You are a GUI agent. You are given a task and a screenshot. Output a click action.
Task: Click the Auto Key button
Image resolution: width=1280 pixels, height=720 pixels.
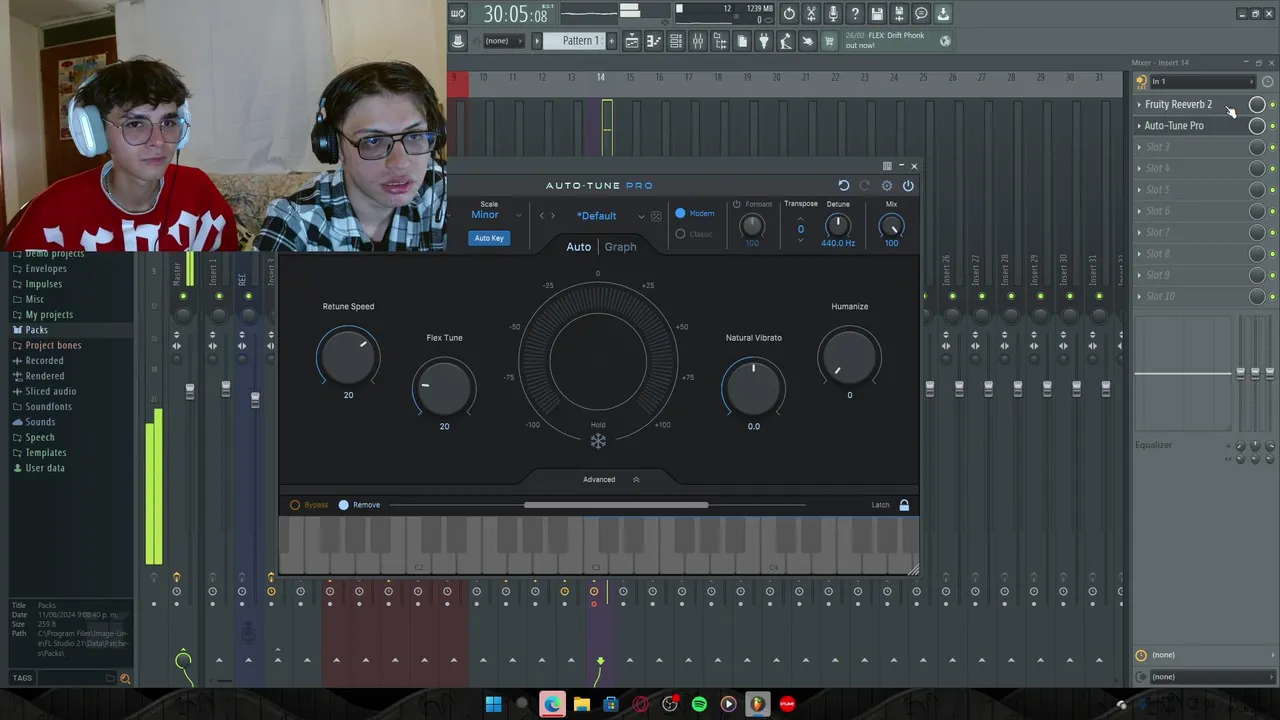click(x=489, y=238)
